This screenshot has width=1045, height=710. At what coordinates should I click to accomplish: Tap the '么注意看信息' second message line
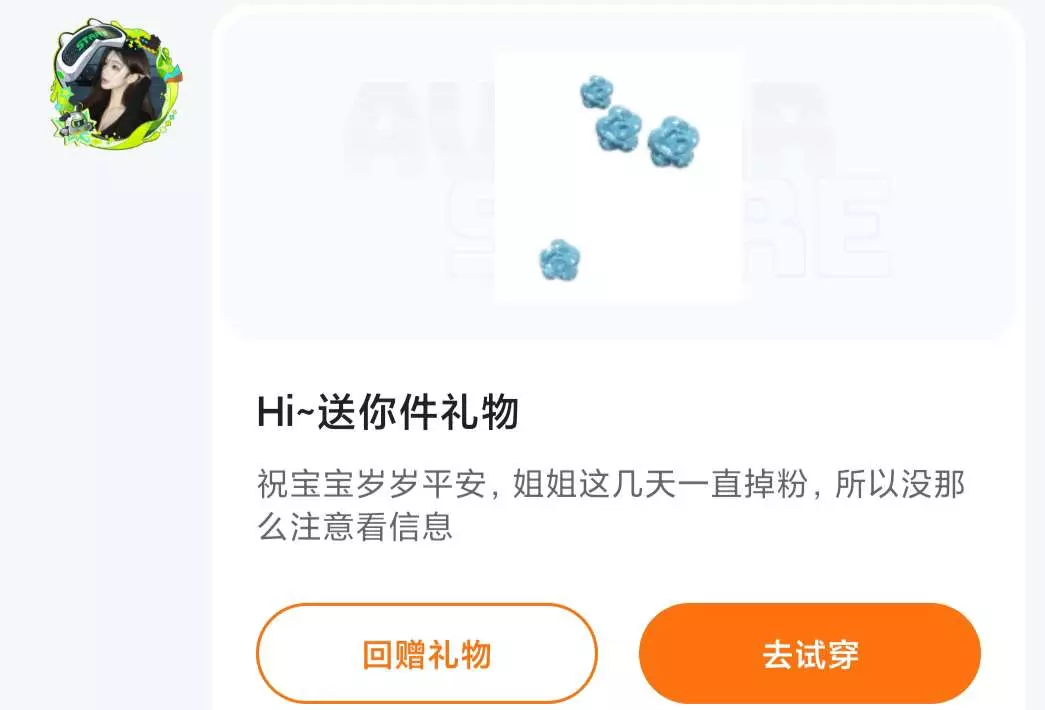(355, 527)
